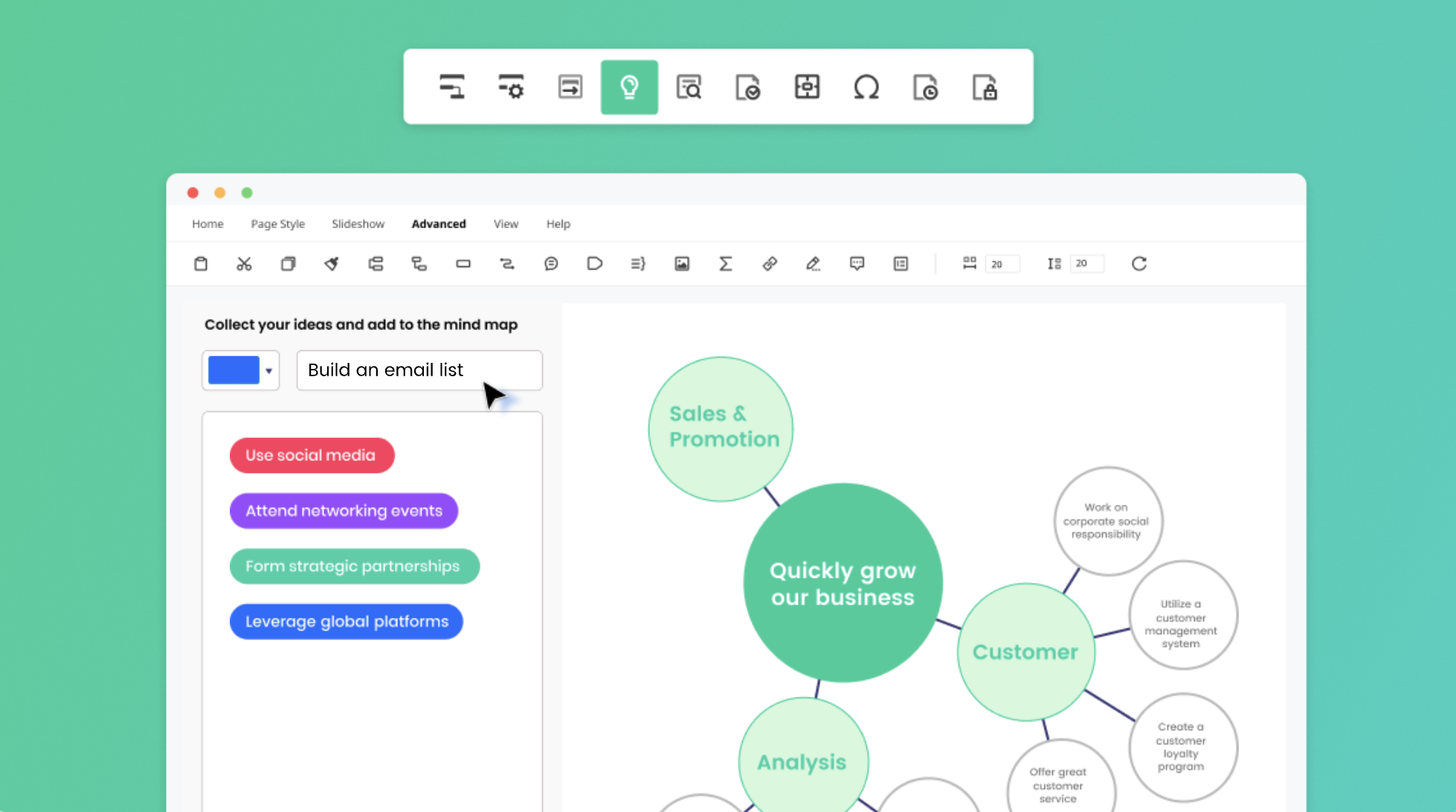Click the file lock encryption icon
Image resolution: width=1456 pixels, height=812 pixels.
click(985, 87)
